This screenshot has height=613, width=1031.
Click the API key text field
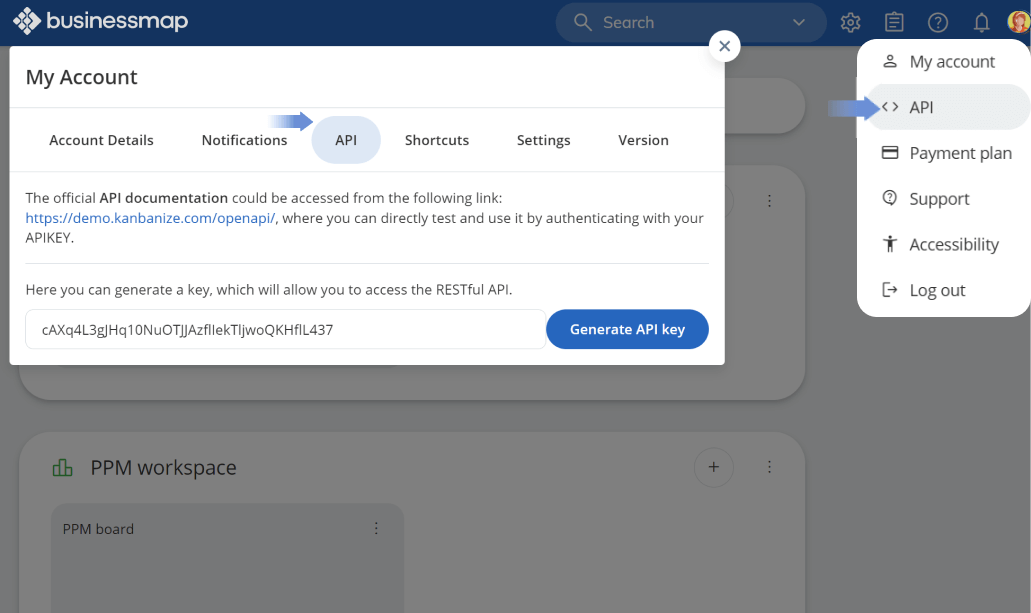285,329
